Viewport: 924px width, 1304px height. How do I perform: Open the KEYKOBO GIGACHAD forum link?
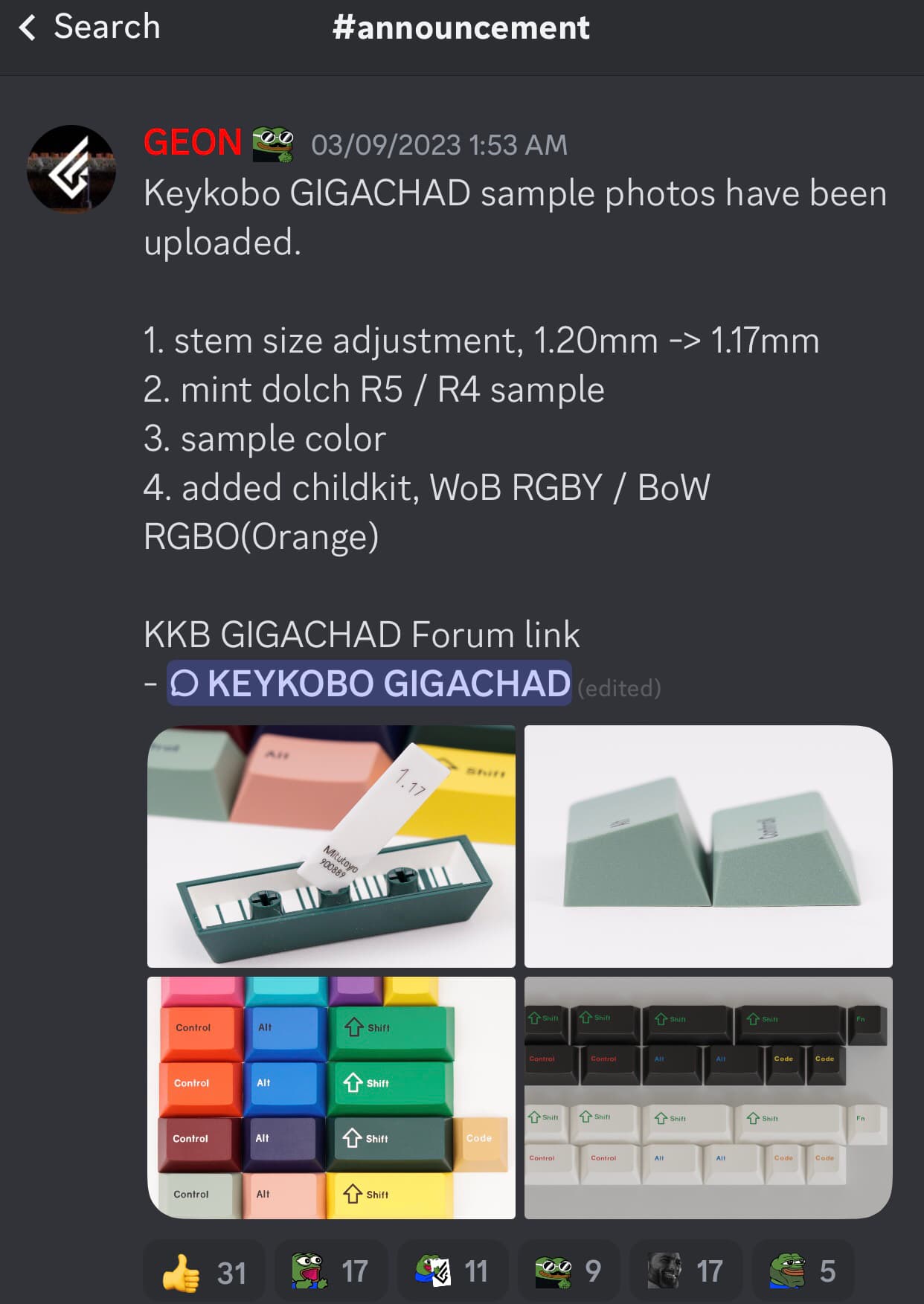(x=370, y=683)
